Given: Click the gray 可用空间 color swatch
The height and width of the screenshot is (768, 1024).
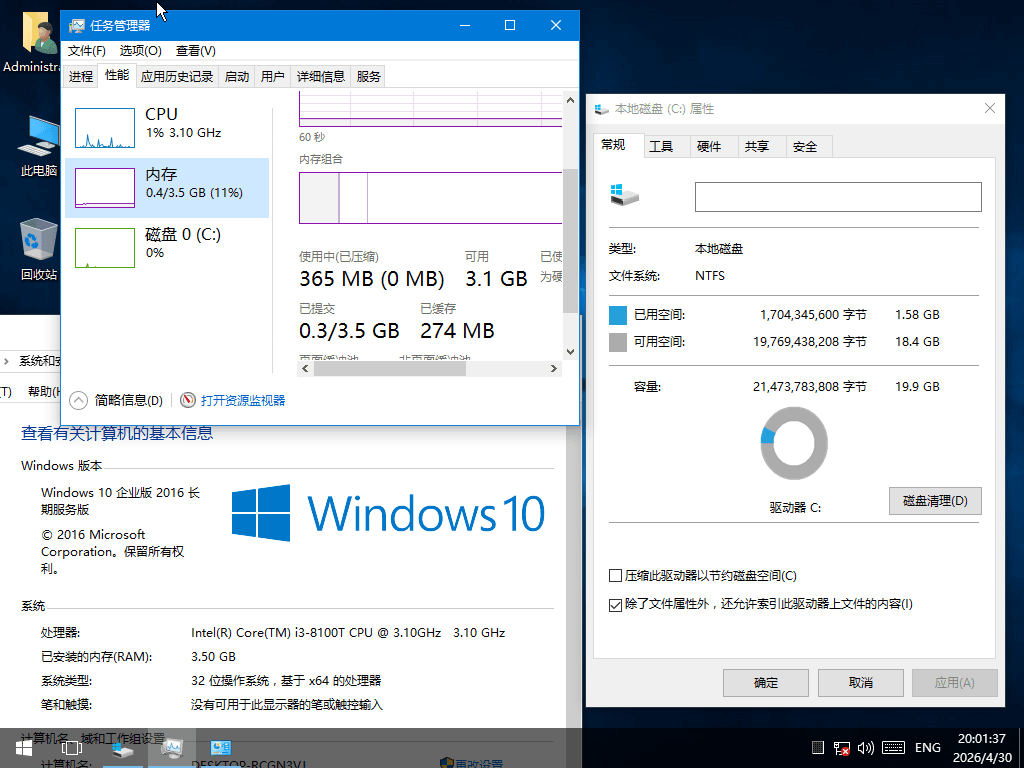Looking at the screenshot, I should [618, 342].
